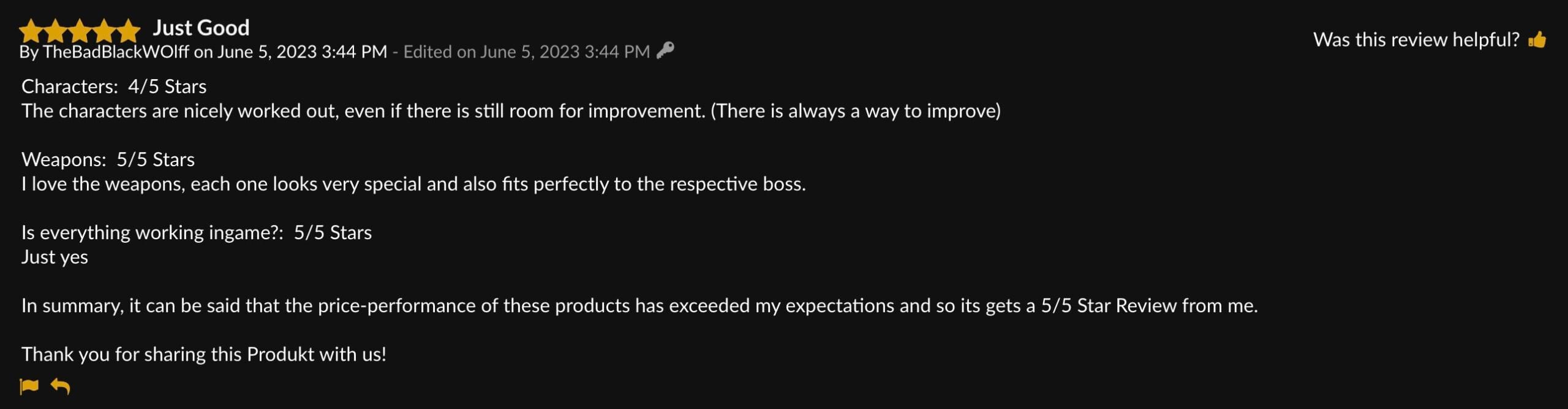This screenshot has height=409, width=1568.
Task: Click the fourth star in the rating row
Action: (104, 27)
